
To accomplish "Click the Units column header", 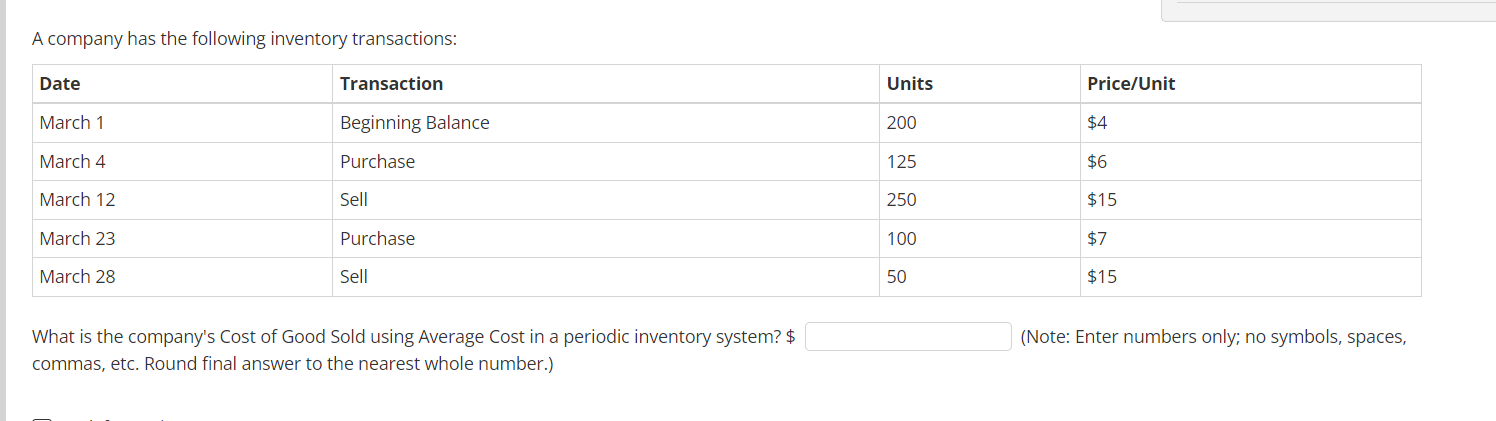I will [979, 84].
